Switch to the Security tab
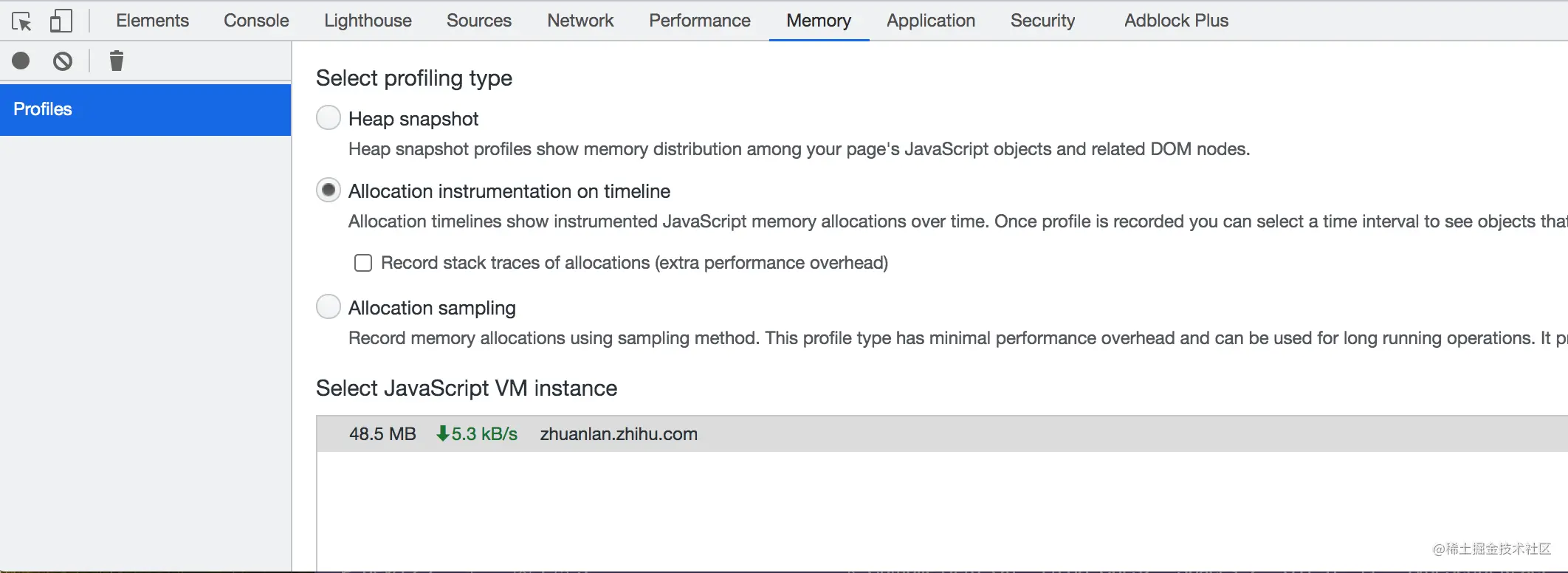1568x573 pixels. coord(1042,21)
